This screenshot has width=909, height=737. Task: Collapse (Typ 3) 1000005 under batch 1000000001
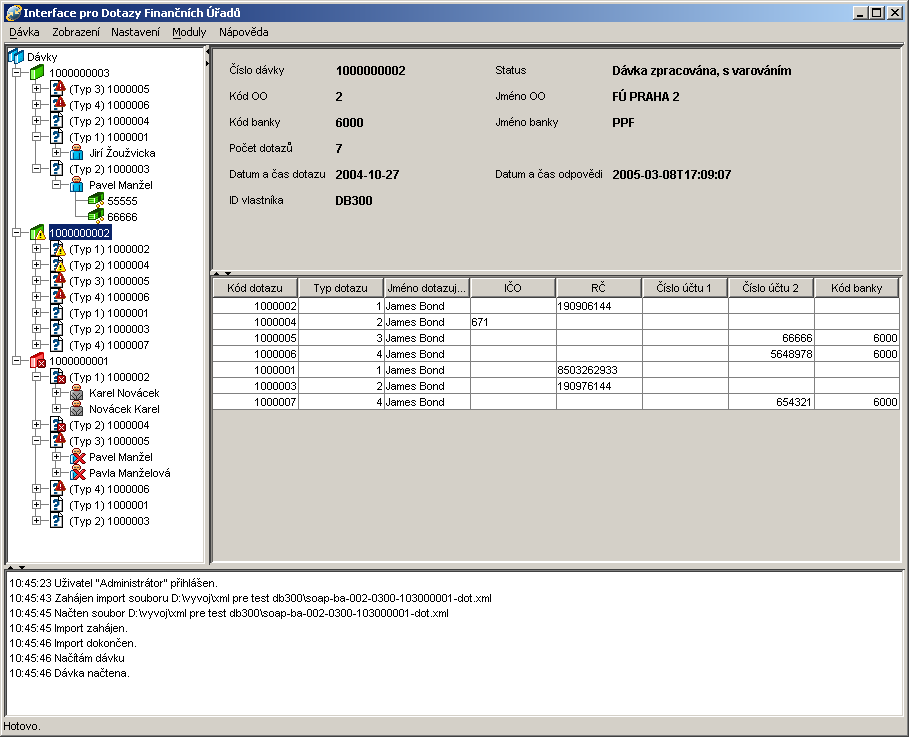coord(37,441)
